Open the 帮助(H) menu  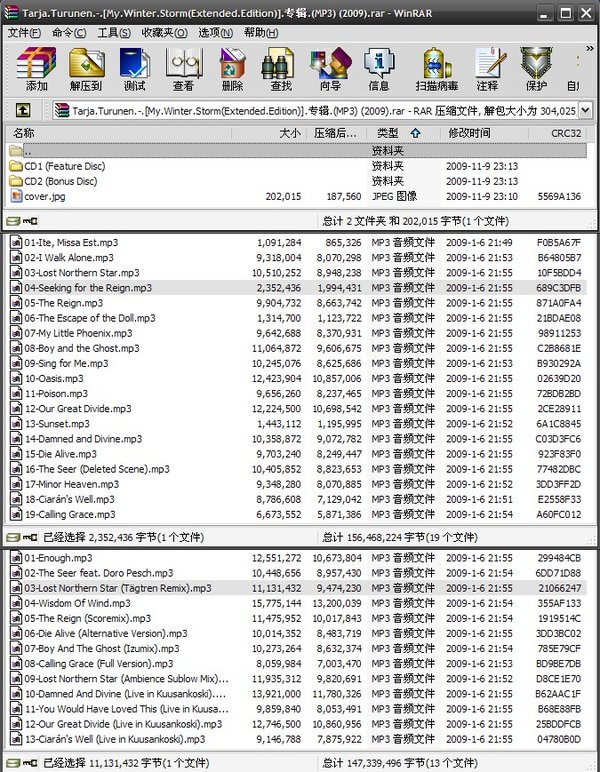(261, 33)
